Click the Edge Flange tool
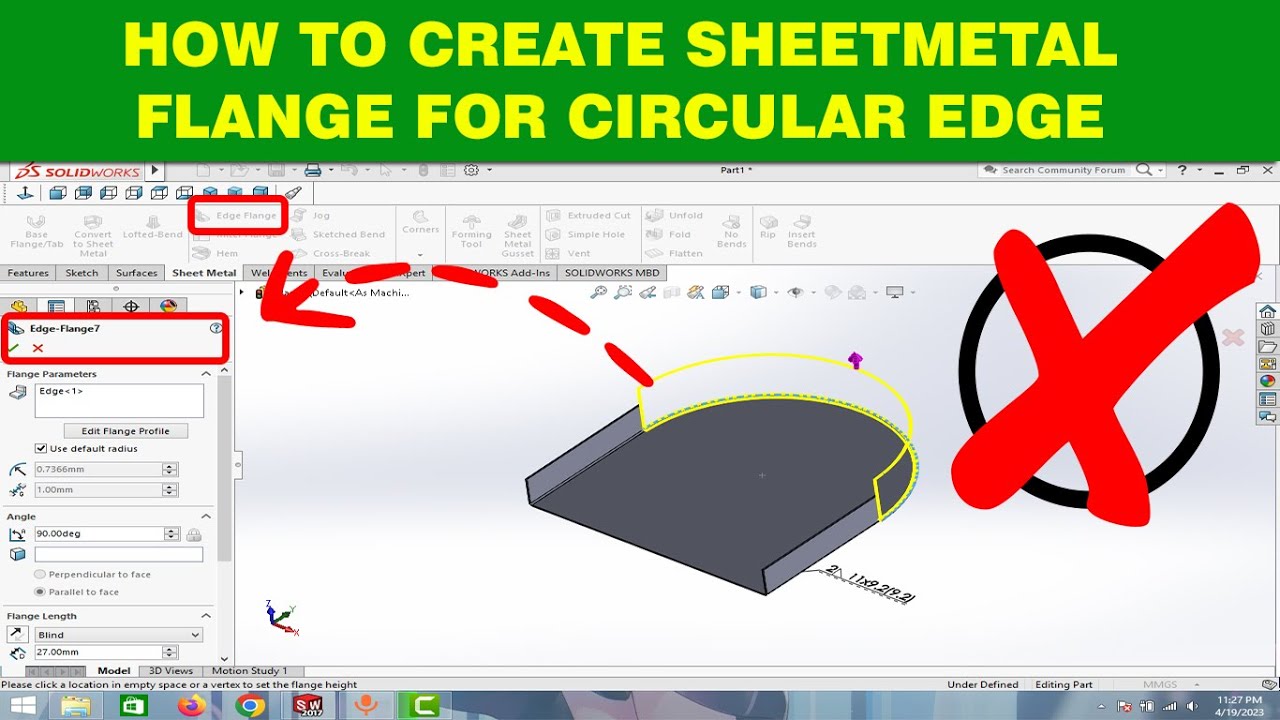 click(237, 215)
